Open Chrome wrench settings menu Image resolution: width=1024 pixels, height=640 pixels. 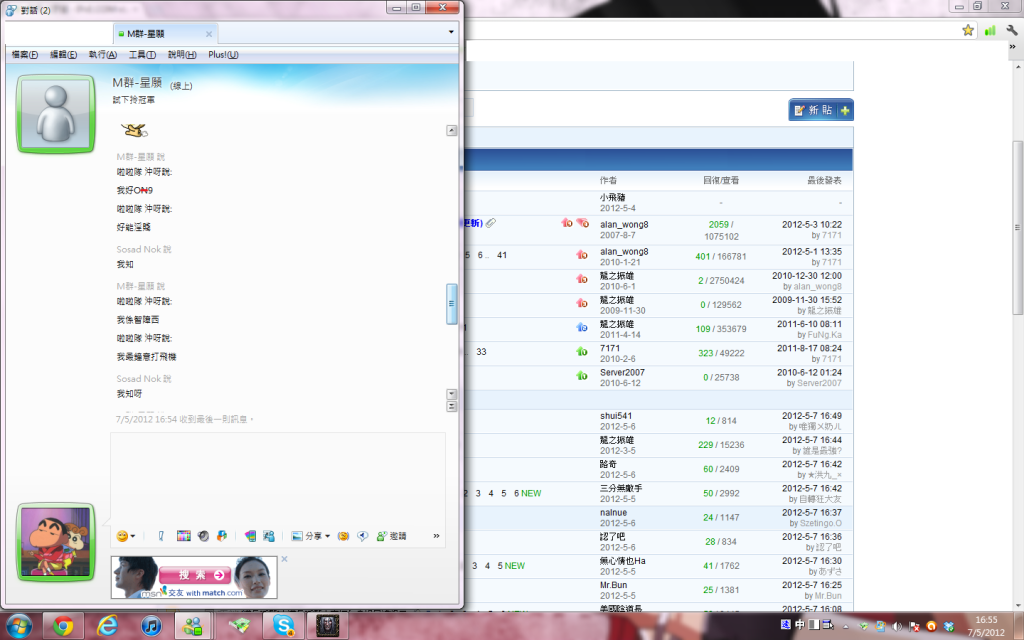[1011, 30]
